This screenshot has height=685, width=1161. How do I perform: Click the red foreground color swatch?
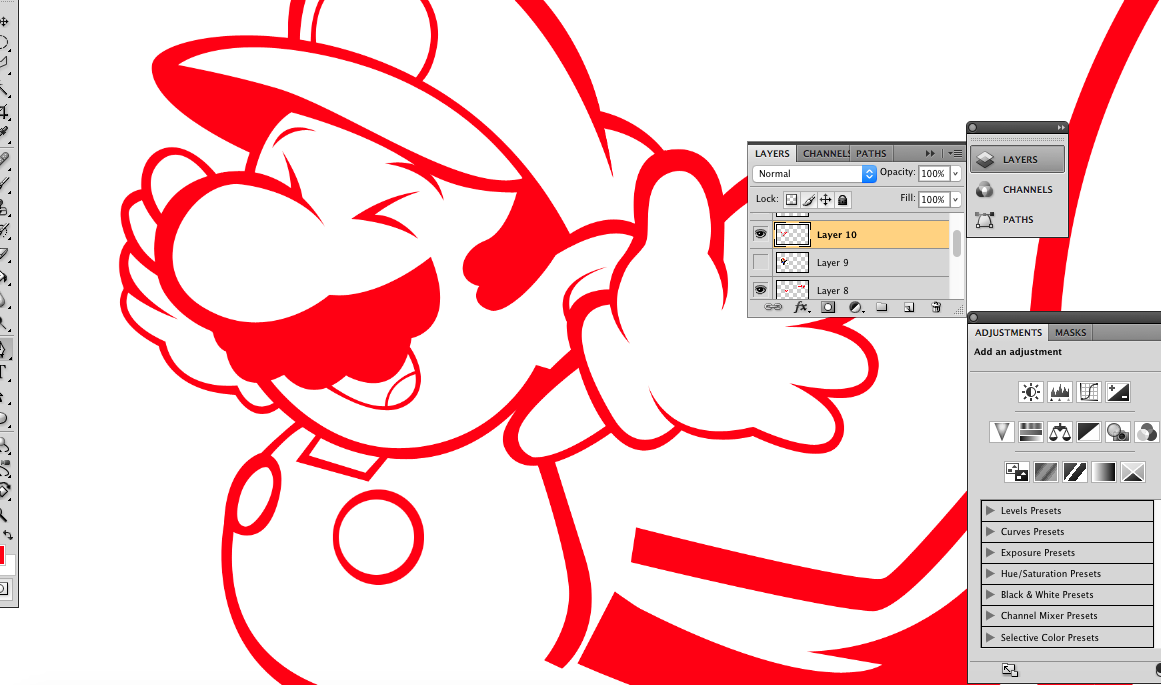(x=1, y=555)
